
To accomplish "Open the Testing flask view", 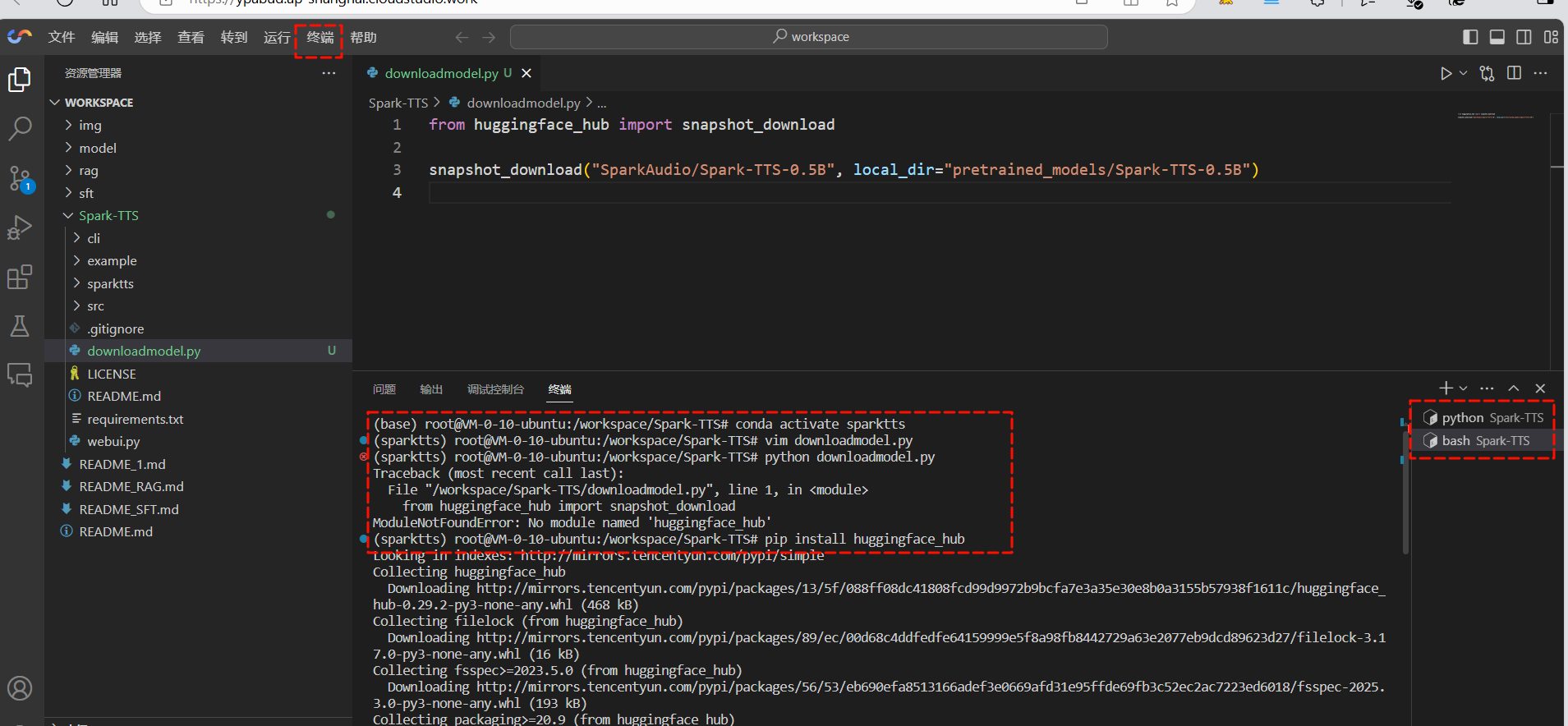I will pos(20,326).
